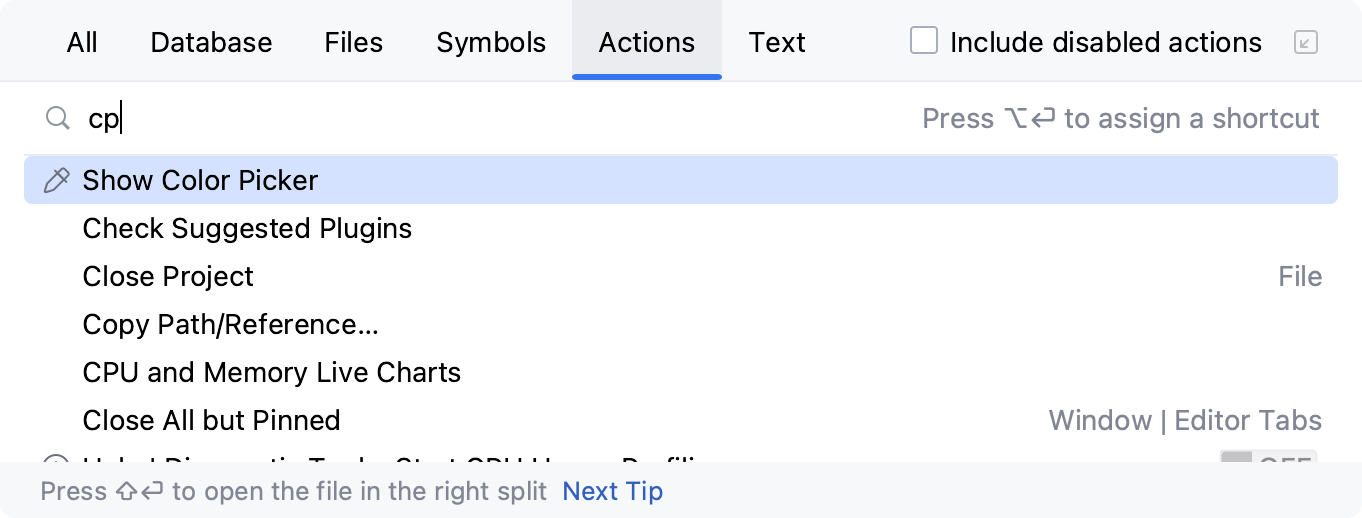Screen dimensions: 1362x518
Task: Click the Next Tip link
Action: click(612, 491)
